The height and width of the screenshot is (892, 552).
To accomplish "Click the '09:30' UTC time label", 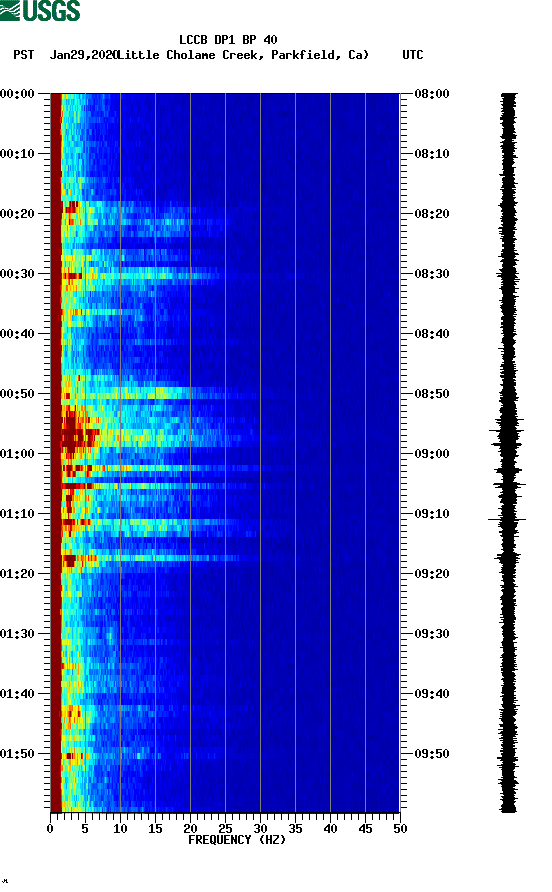I will click(x=432, y=634).
